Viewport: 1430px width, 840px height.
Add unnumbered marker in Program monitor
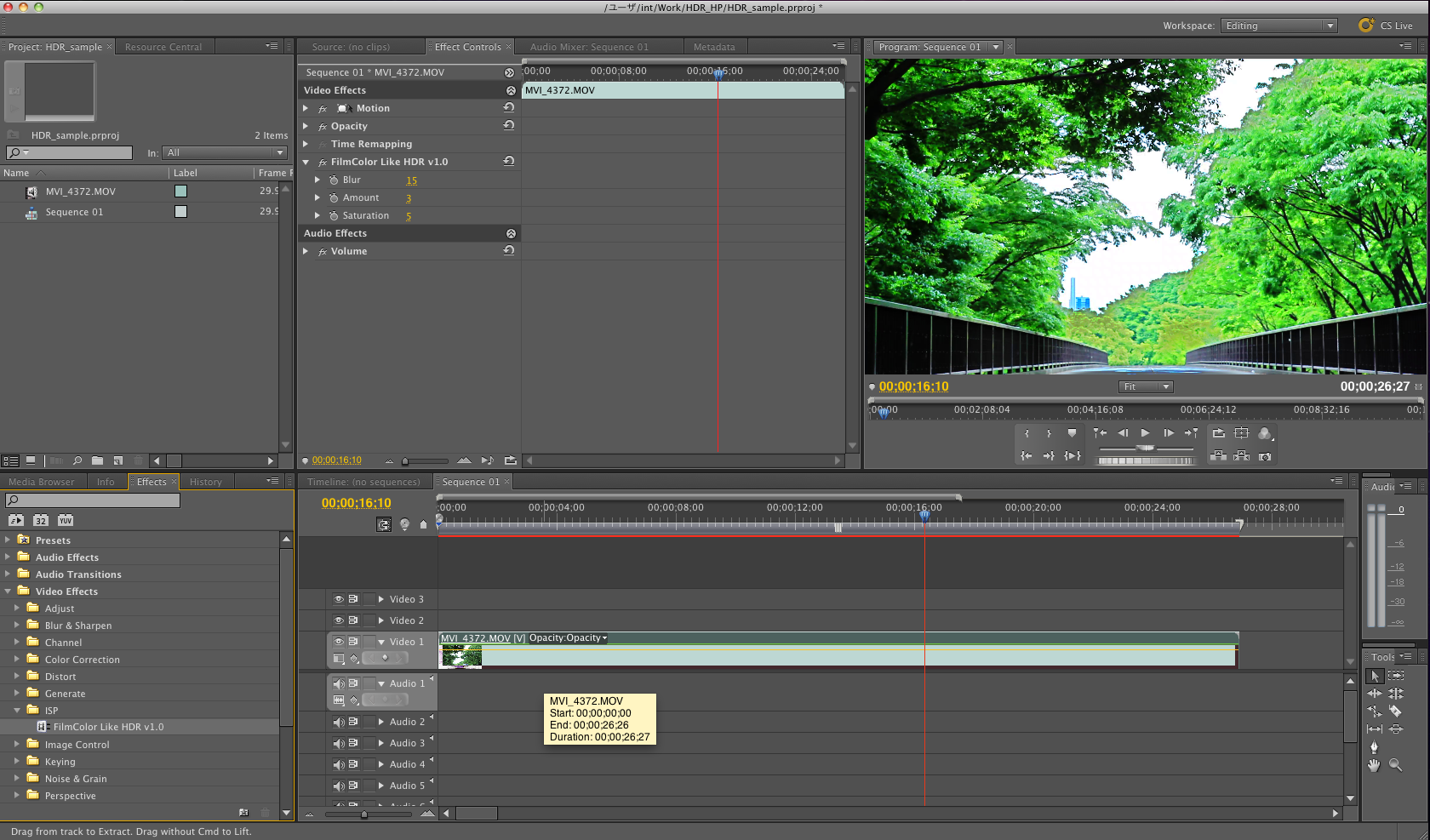tap(1072, 433)
